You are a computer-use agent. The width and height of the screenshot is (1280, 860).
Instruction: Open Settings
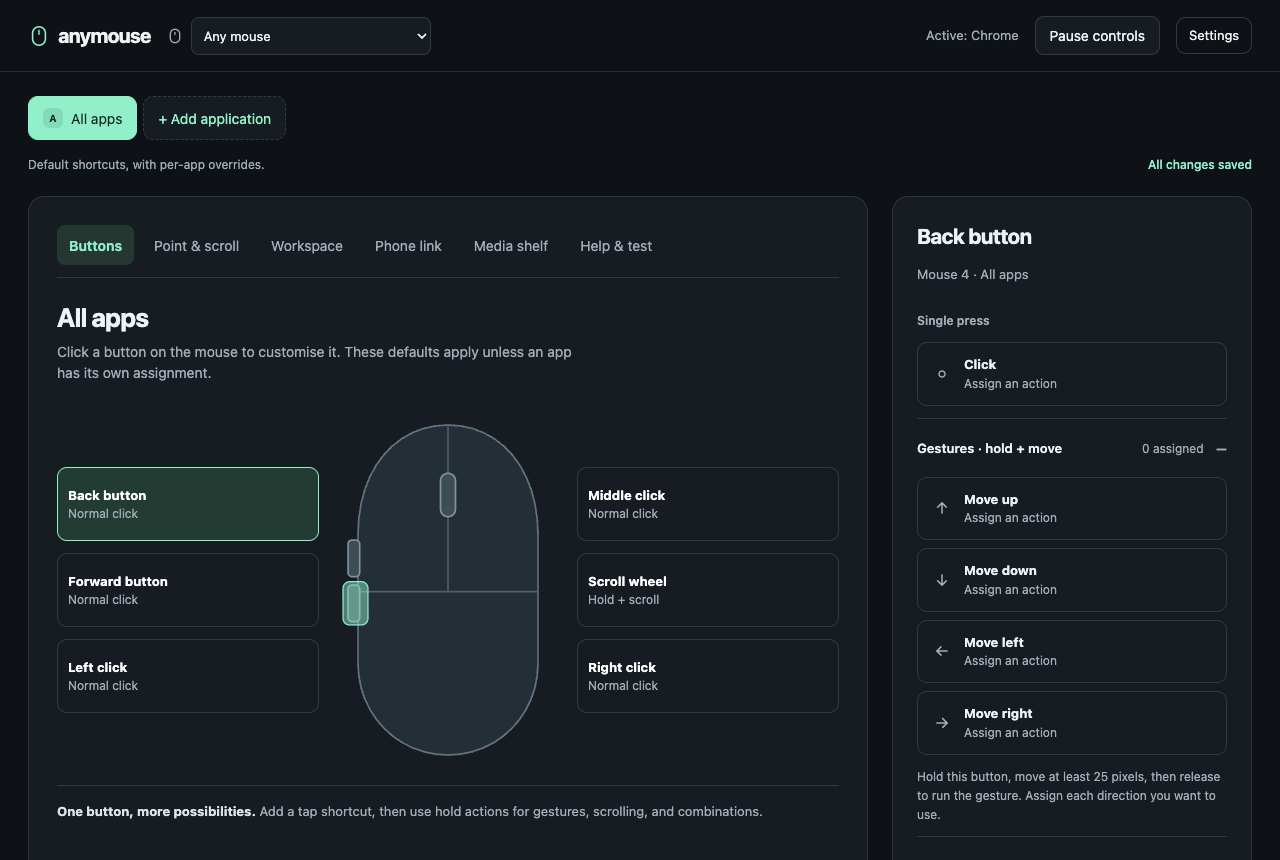coord(1214,35)
